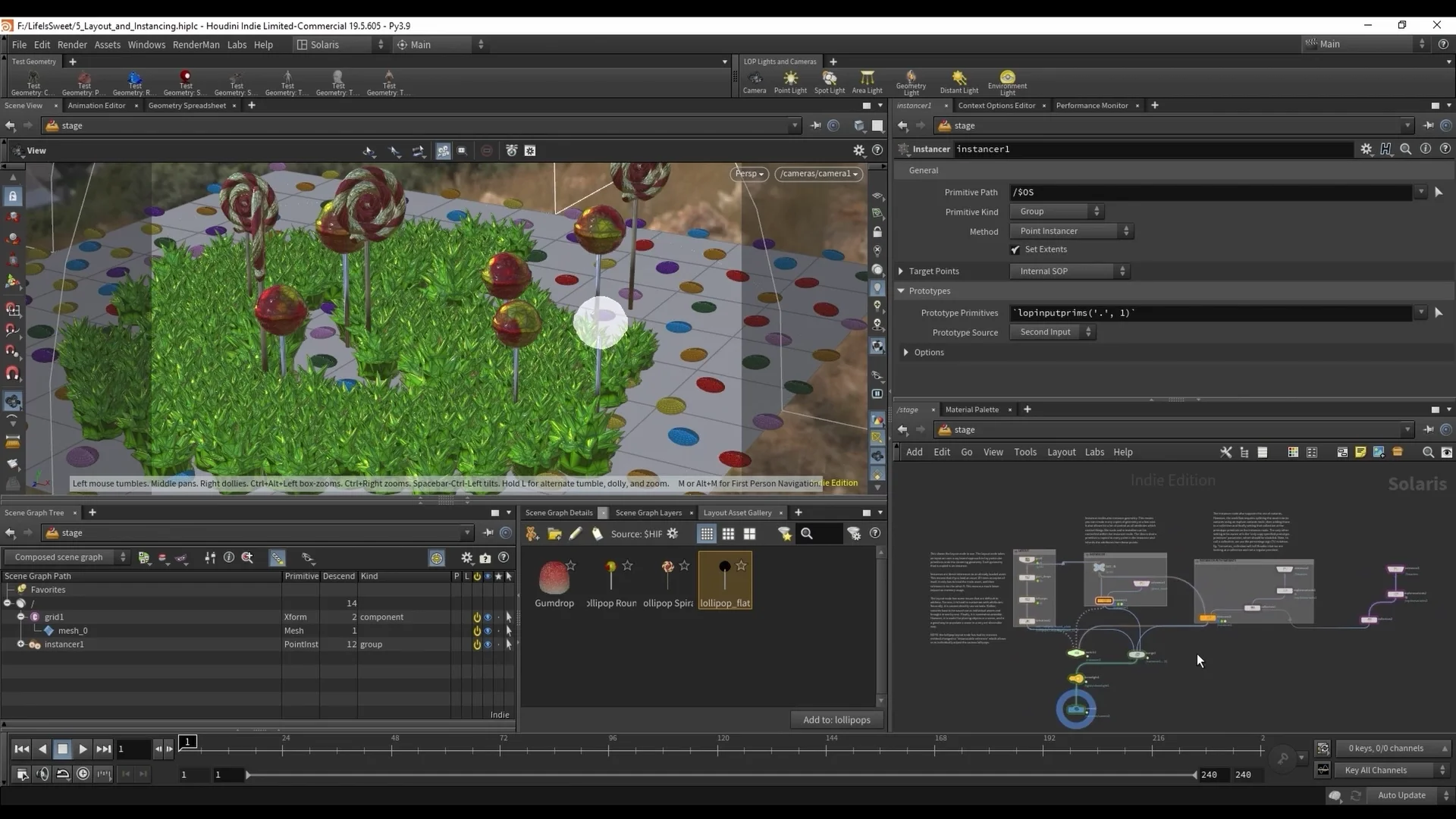Open the display options gear in the viewport
This screenshot has width=1456, height=819.
tap(858, 150)
